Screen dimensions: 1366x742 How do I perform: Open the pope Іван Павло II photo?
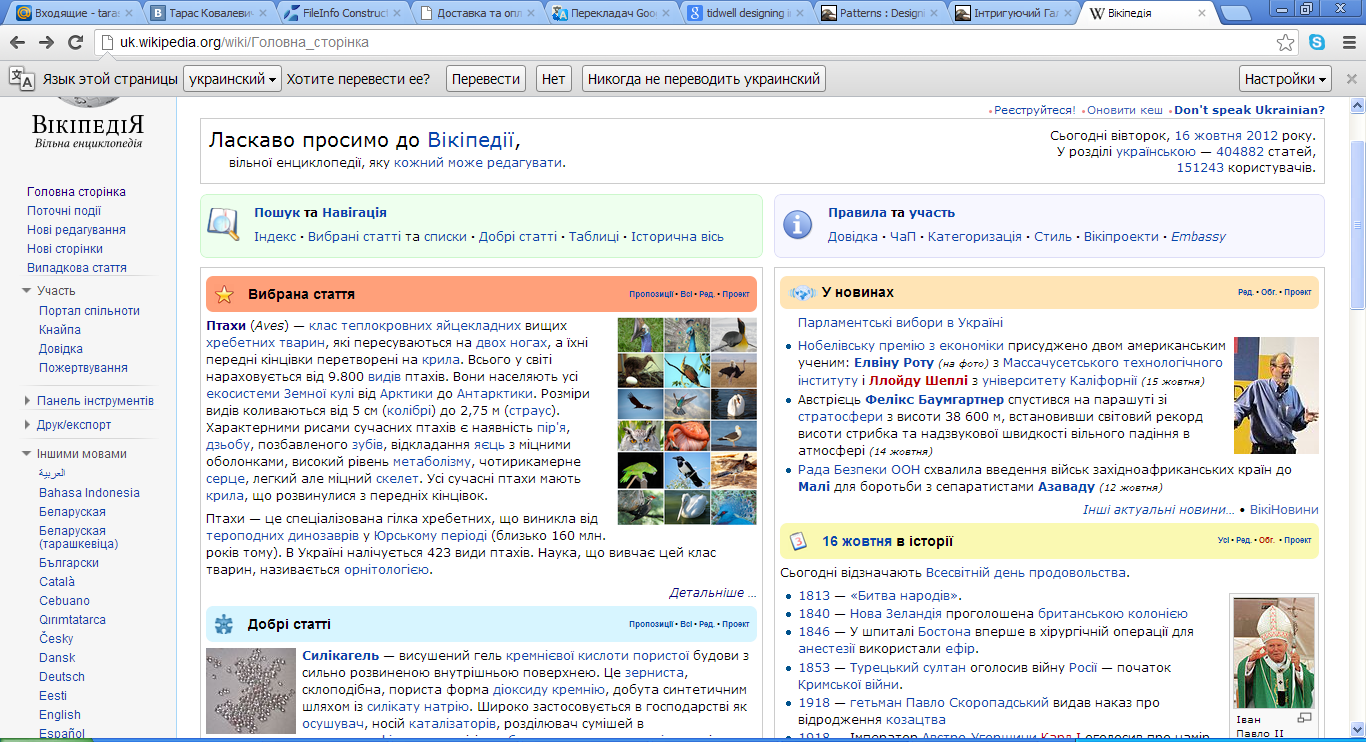1274,653
